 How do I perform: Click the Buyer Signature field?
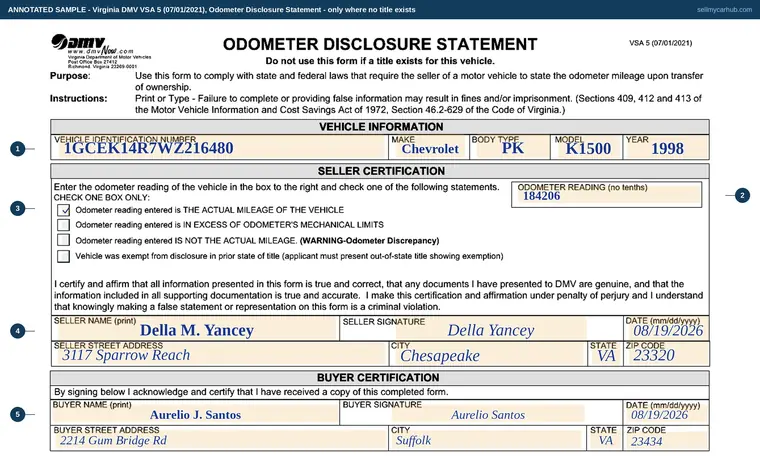click(482, 413)
